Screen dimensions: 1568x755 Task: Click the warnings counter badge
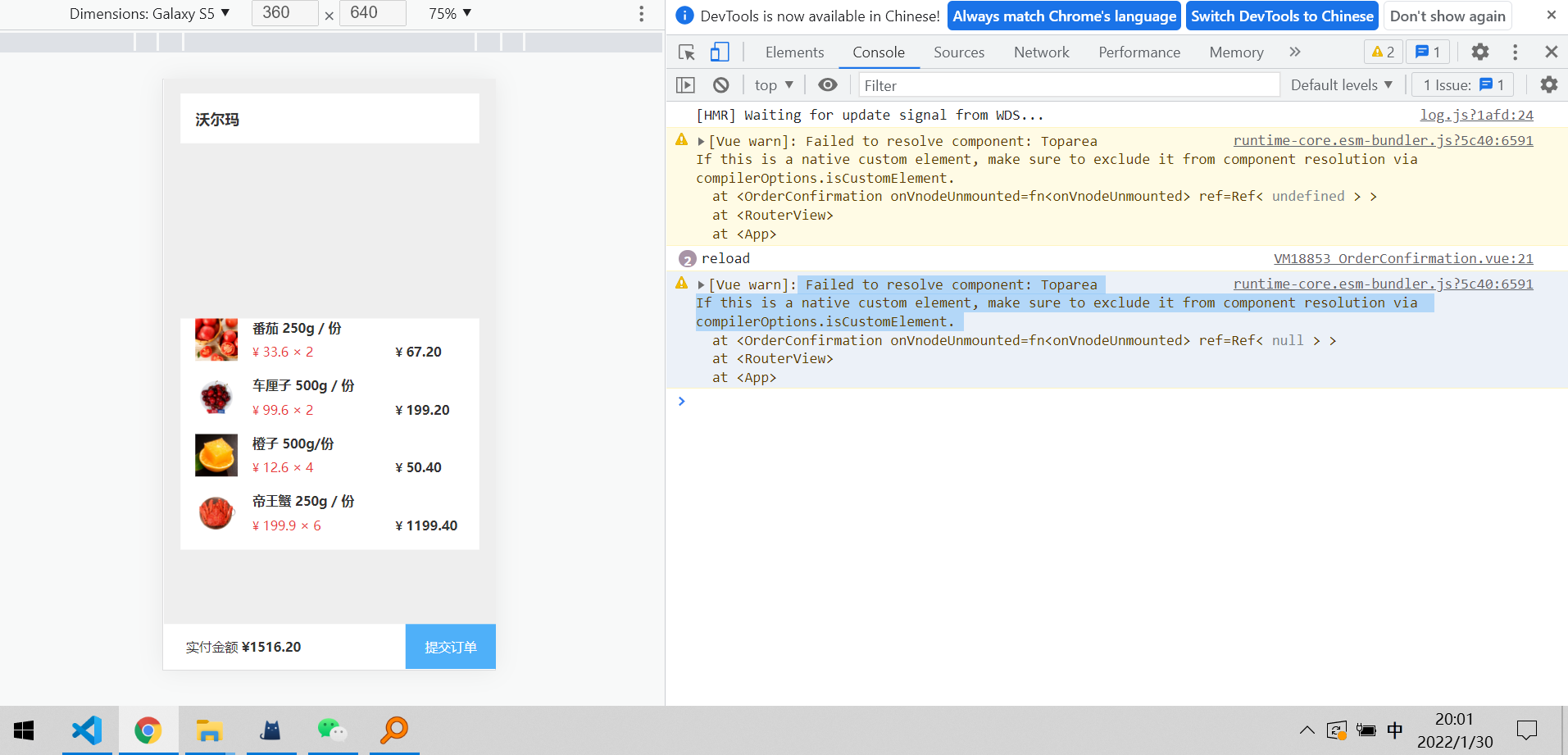coord(1383,51)
